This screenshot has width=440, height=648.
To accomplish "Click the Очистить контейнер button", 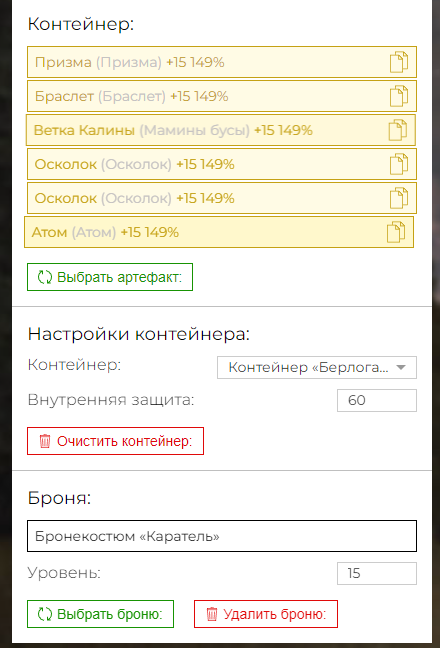I will (115, 441).
